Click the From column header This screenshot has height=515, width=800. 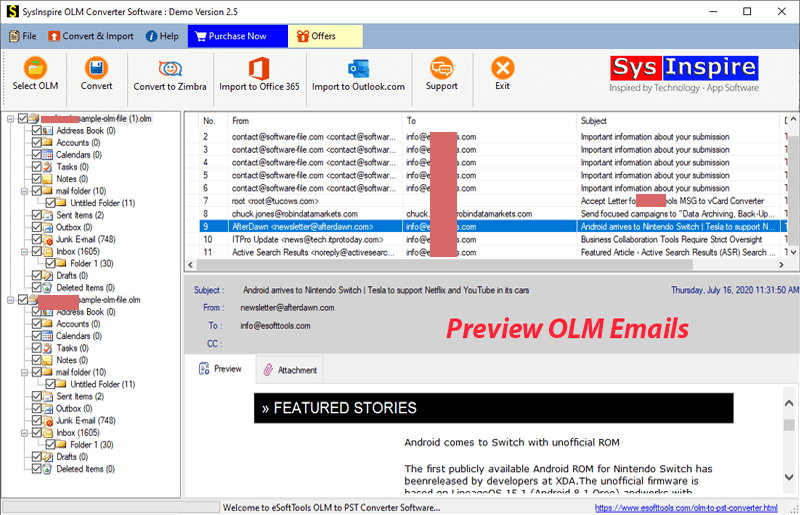[315, 121]
